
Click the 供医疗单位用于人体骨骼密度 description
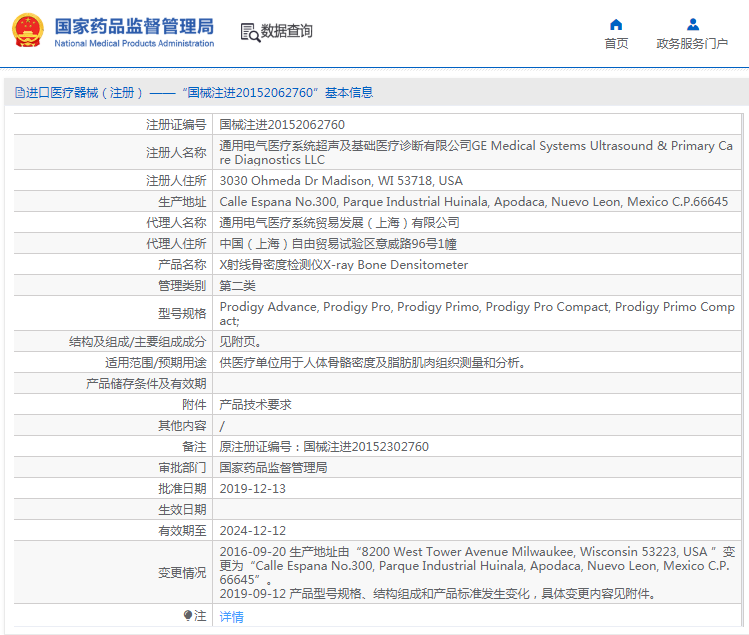[373, 363]
